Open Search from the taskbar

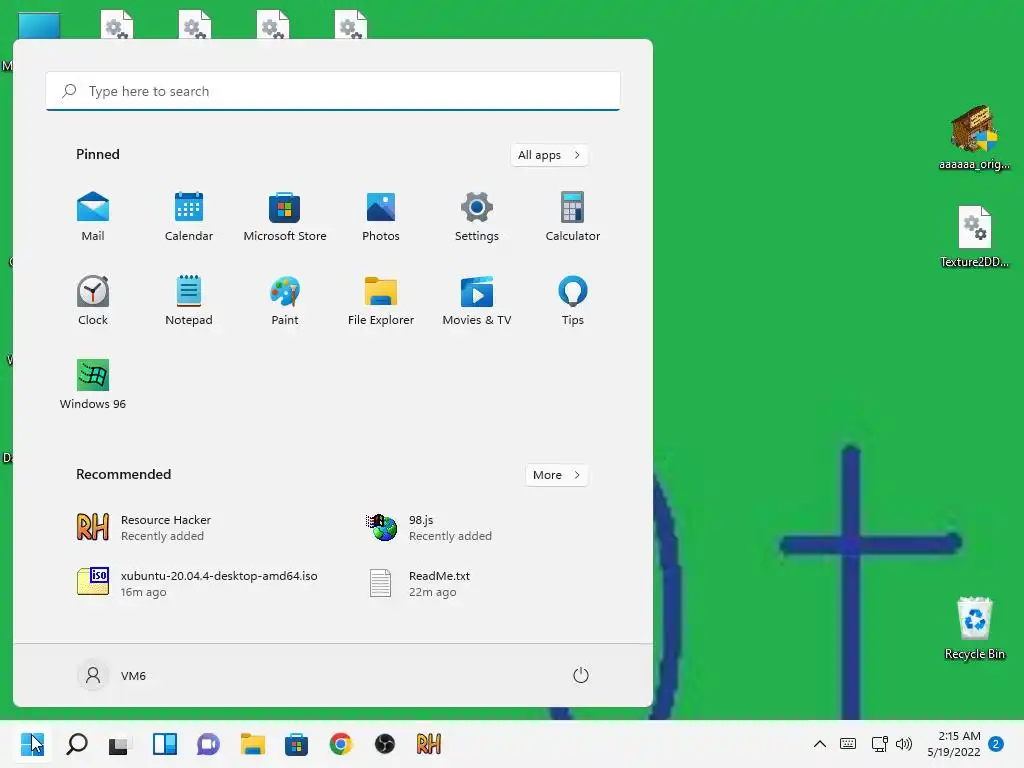pos(76,744)
